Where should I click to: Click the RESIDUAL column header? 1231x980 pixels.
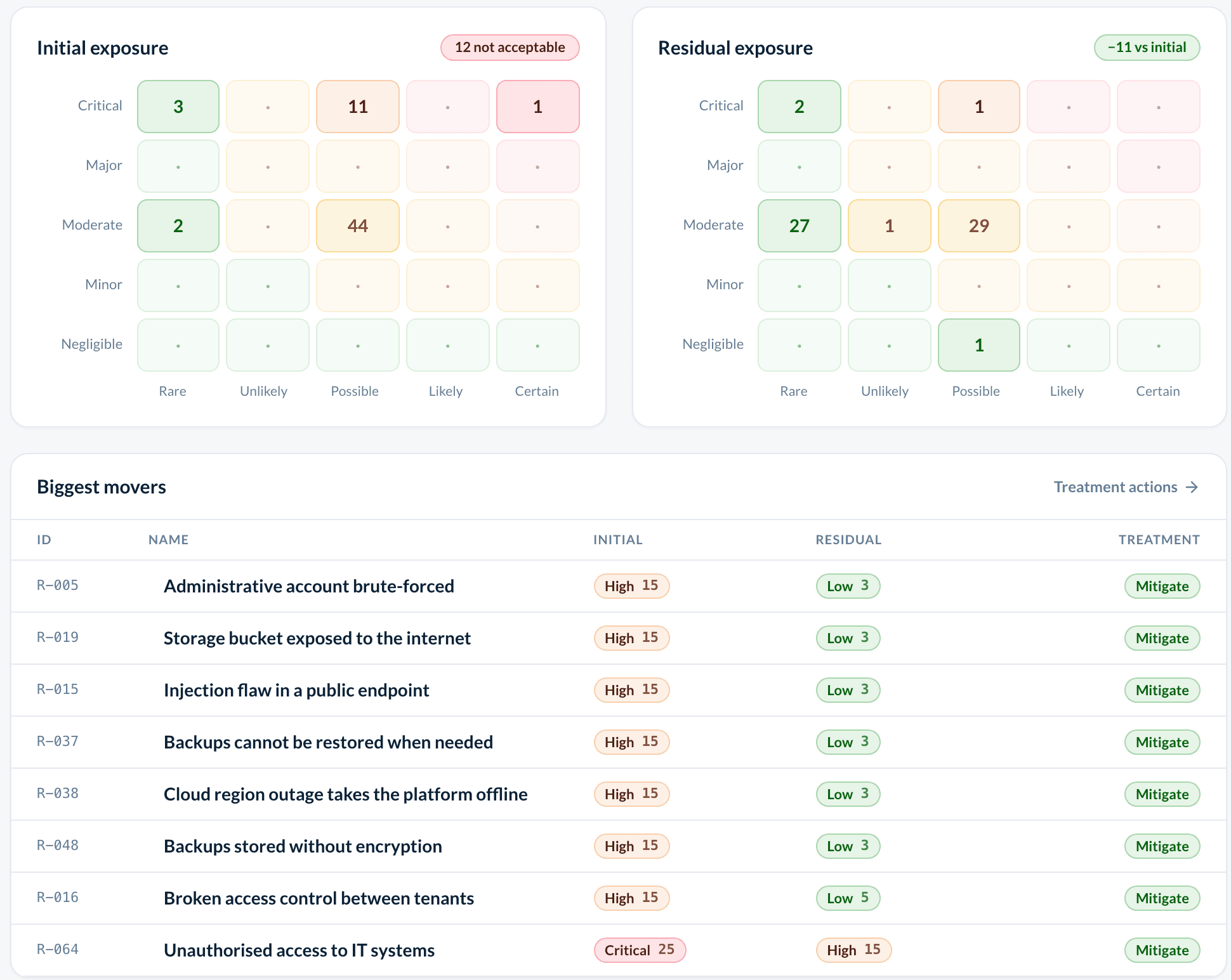[x=848, y=540]
